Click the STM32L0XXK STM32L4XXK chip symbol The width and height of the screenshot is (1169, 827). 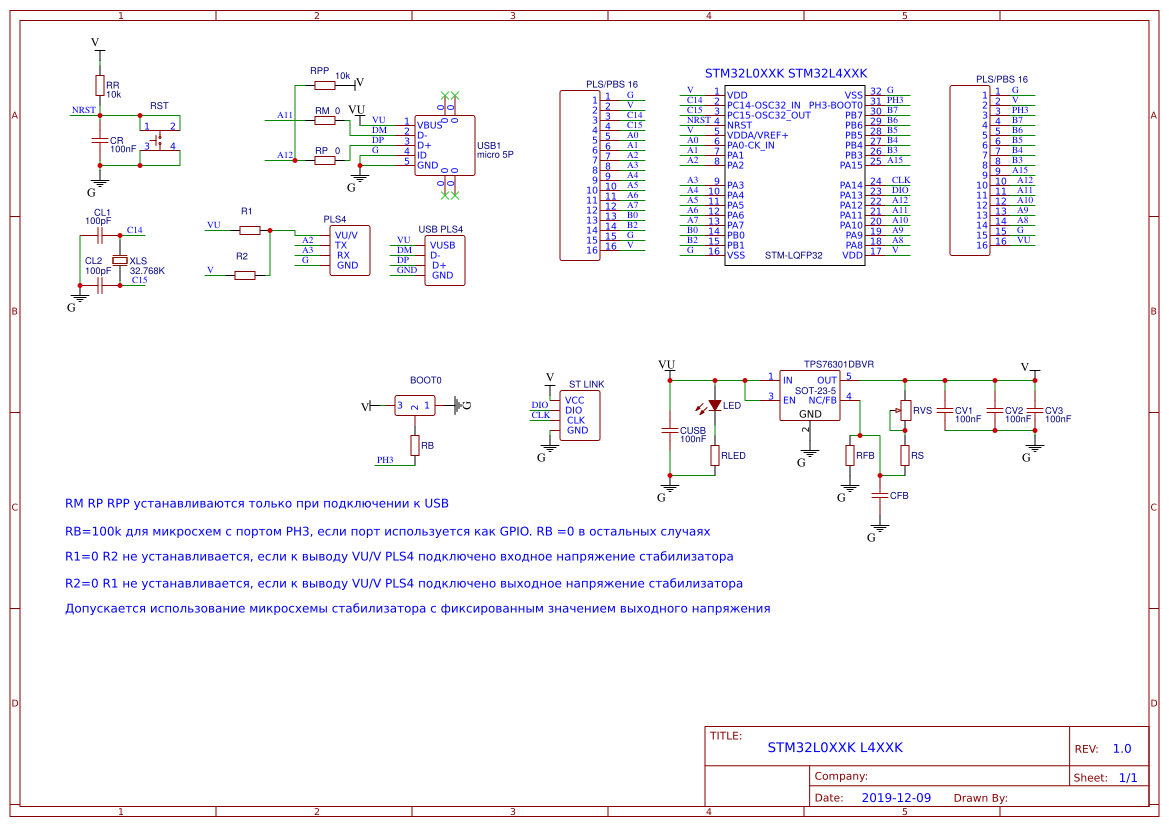[795, 175]
